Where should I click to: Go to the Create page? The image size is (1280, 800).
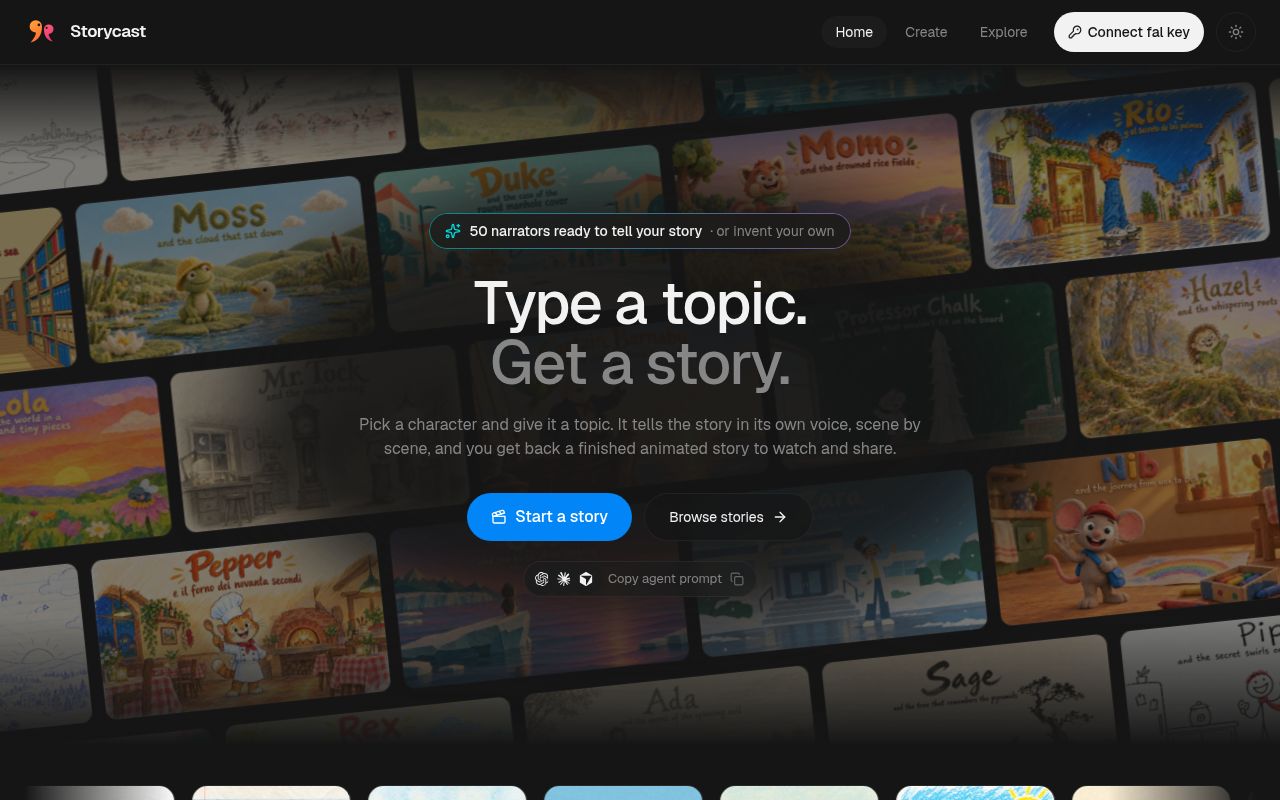click(x=926, y=32)
